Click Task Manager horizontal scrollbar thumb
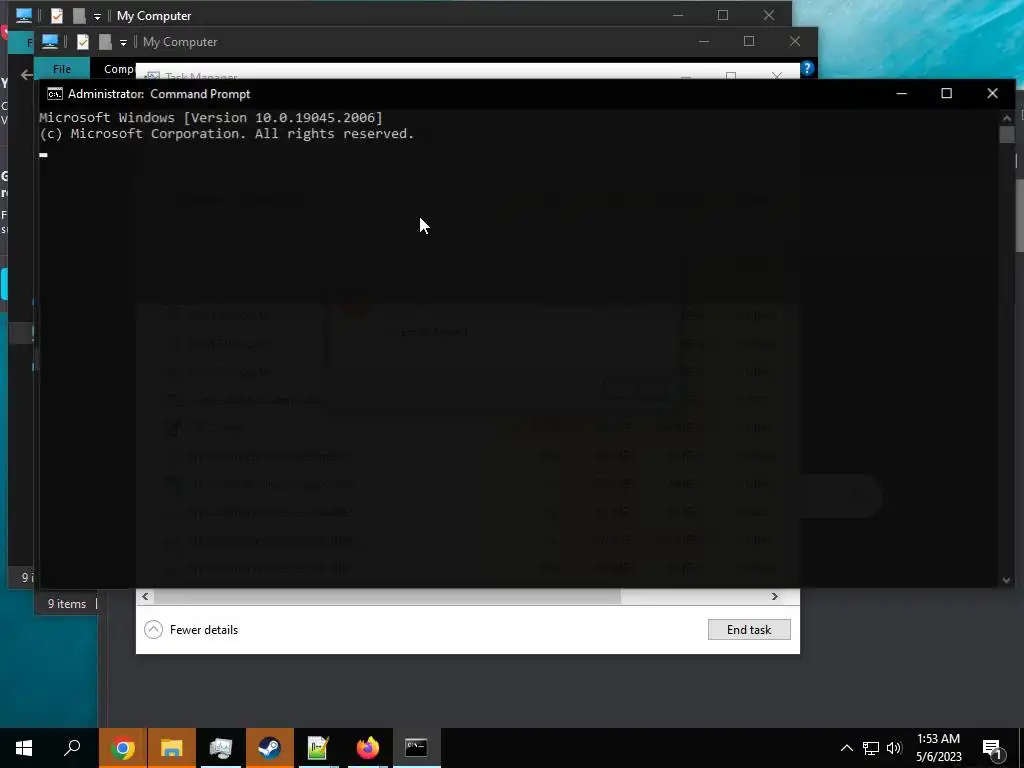 [x=387, y=596]
